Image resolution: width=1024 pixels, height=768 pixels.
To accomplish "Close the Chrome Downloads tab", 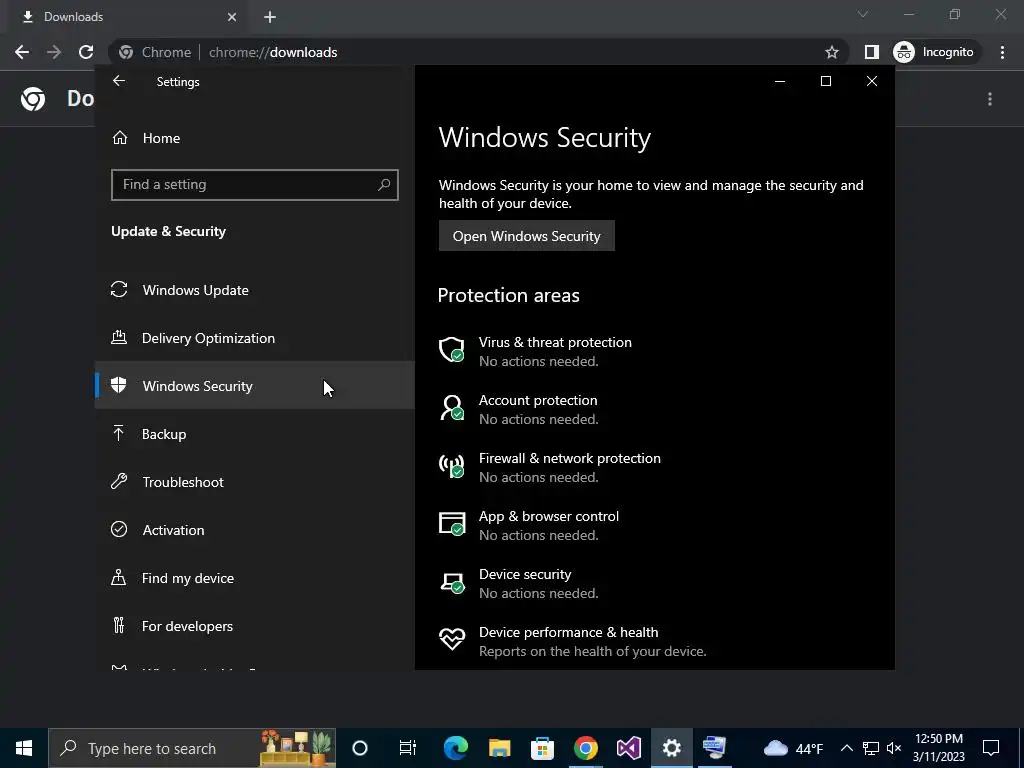I will click(x=232, y=17).
